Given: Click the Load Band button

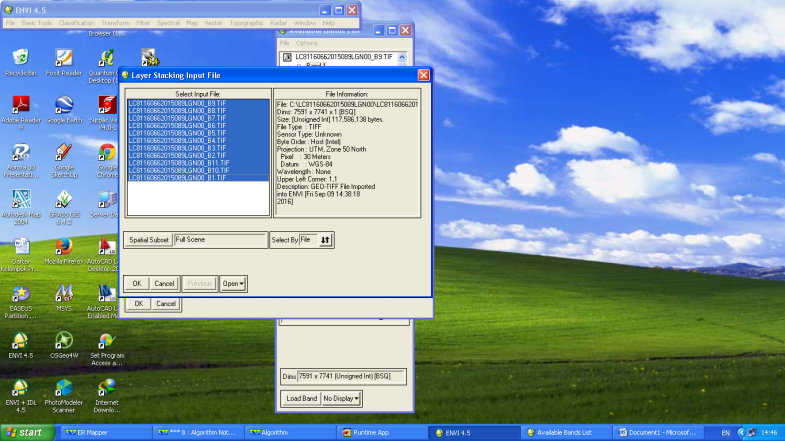Looking at the screenshot, I should 301,398.
